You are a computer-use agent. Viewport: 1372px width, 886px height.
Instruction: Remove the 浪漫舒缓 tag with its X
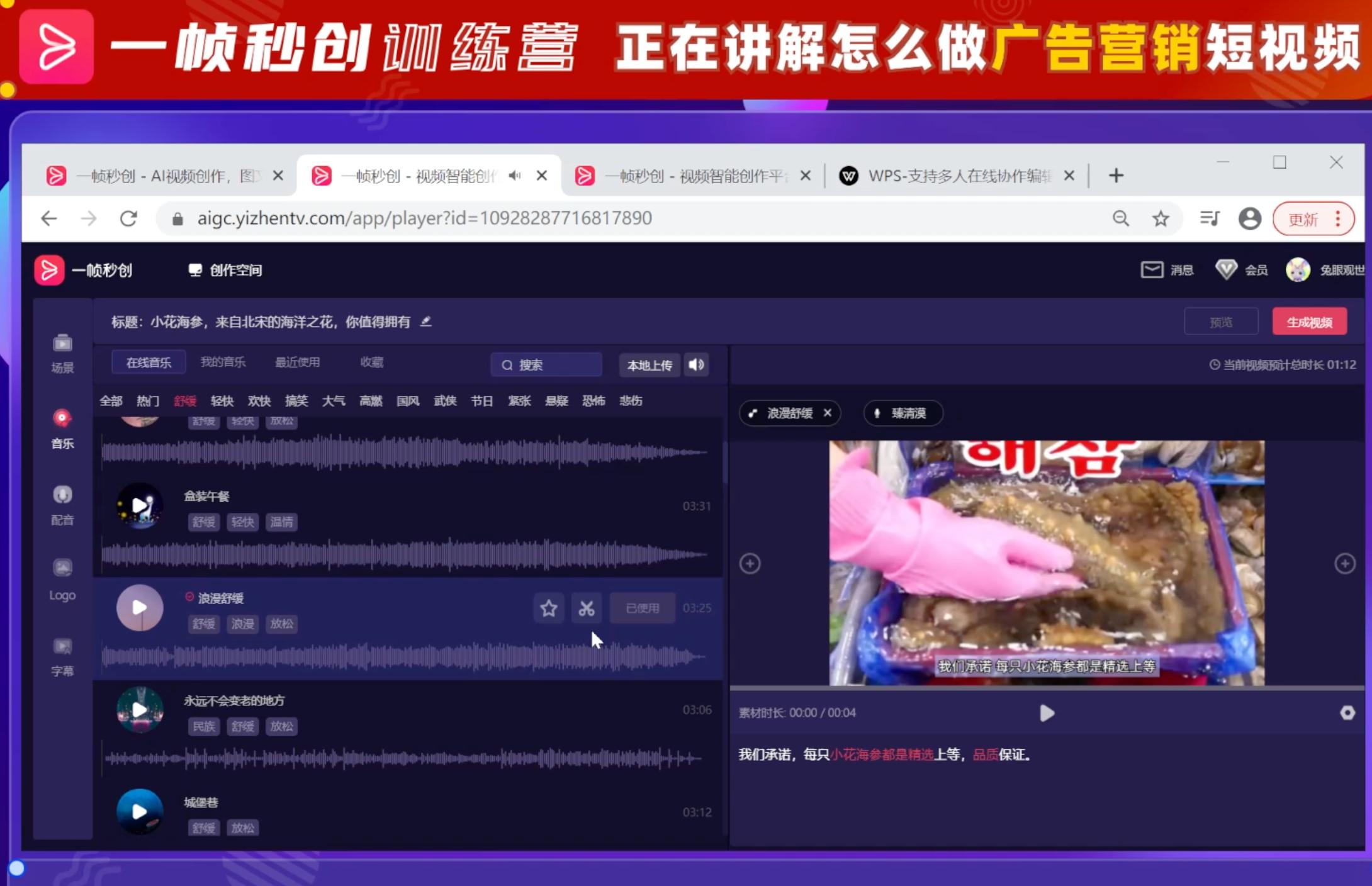pyautogui.click(x=828, y=413)
